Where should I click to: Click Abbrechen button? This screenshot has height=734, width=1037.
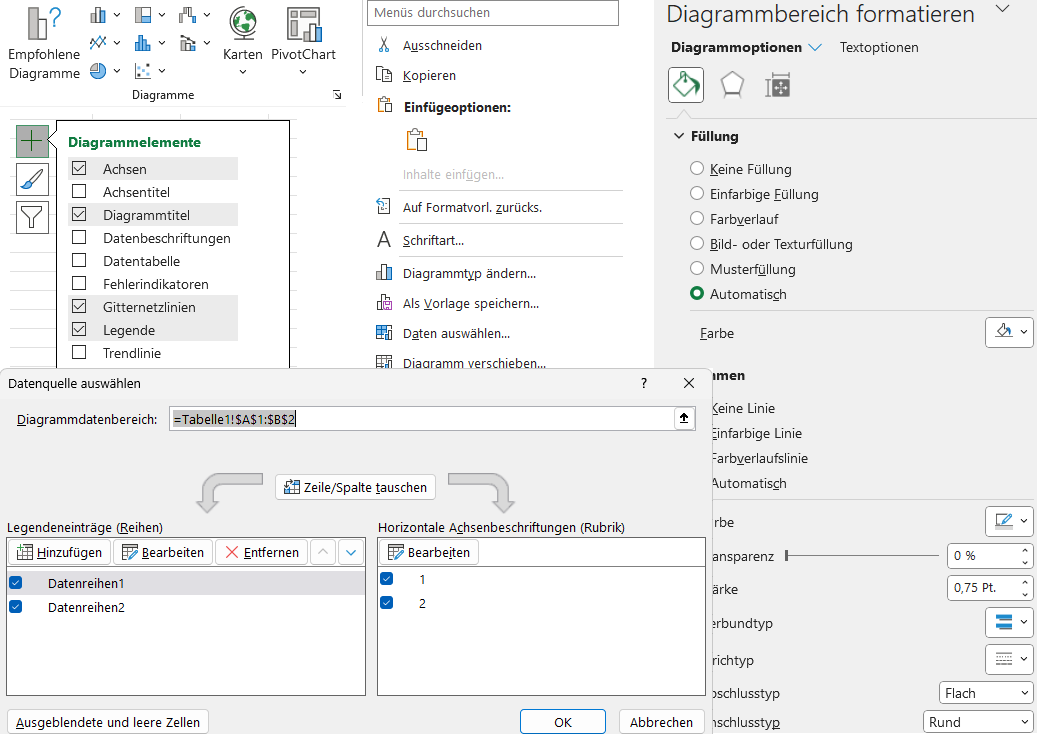point(661,722)
